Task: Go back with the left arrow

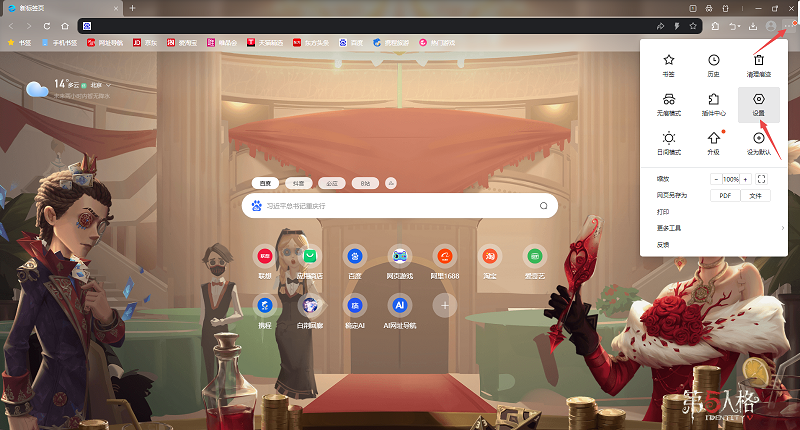Action: pos(11,26)
